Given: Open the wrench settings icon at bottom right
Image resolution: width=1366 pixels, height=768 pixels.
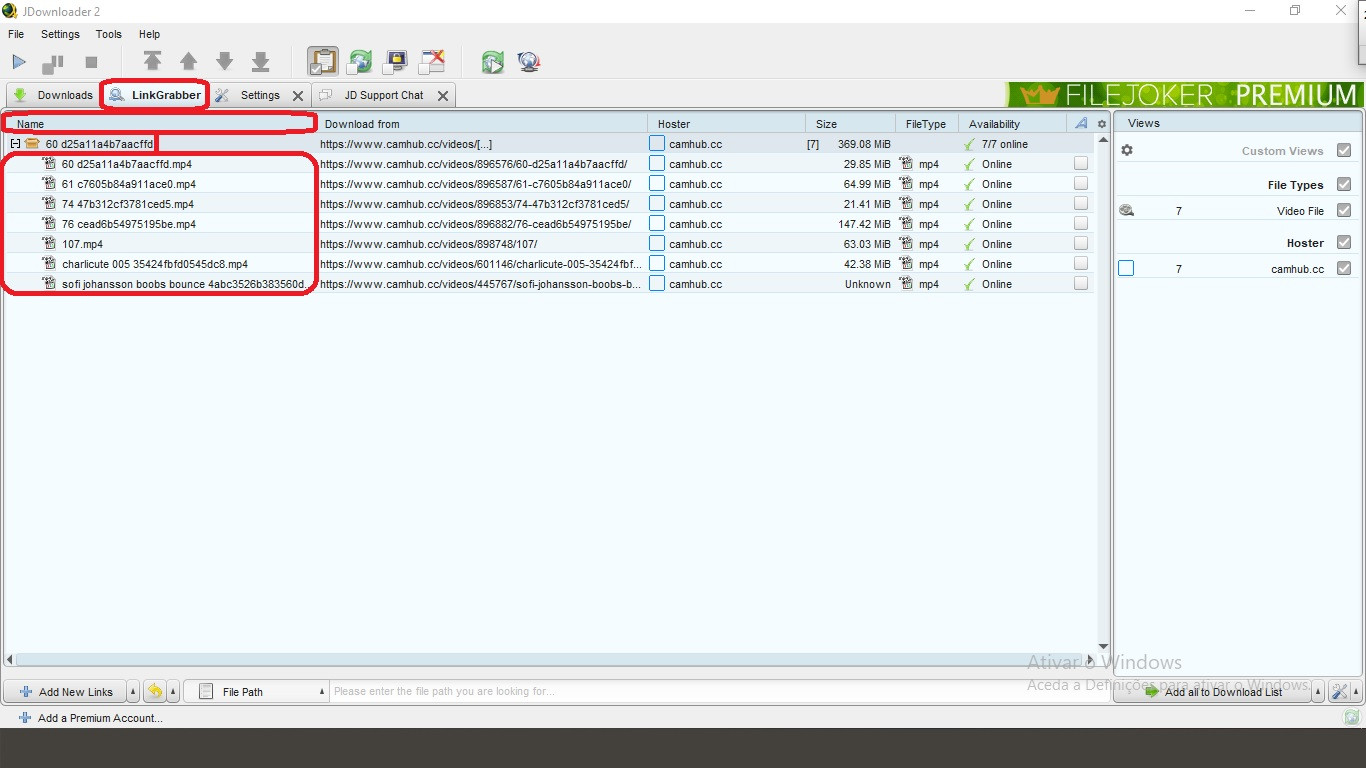Looking at the screenshot, I should 1339,692.
